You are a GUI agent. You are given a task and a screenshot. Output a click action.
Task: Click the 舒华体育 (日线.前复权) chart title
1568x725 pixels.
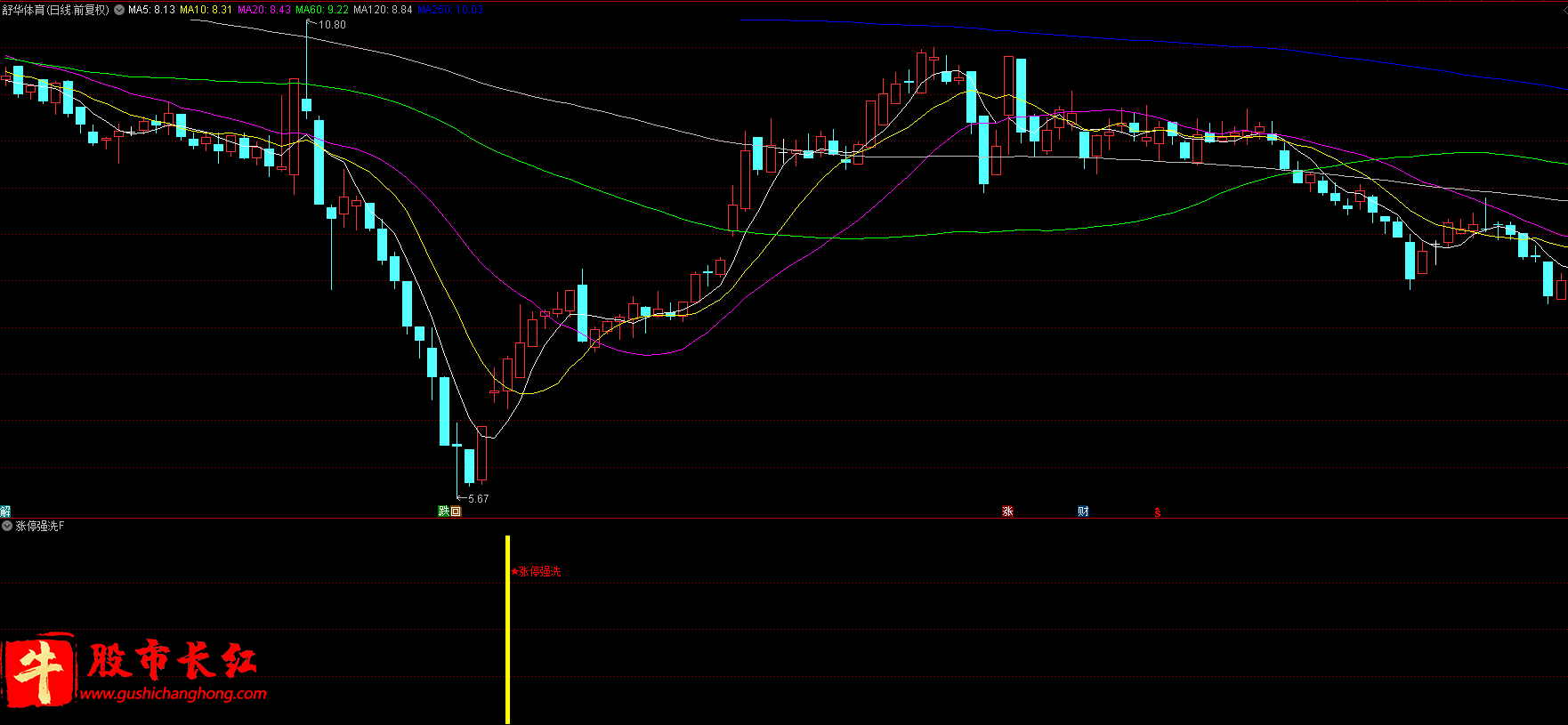pyautogui.click(x=55, y=10)
